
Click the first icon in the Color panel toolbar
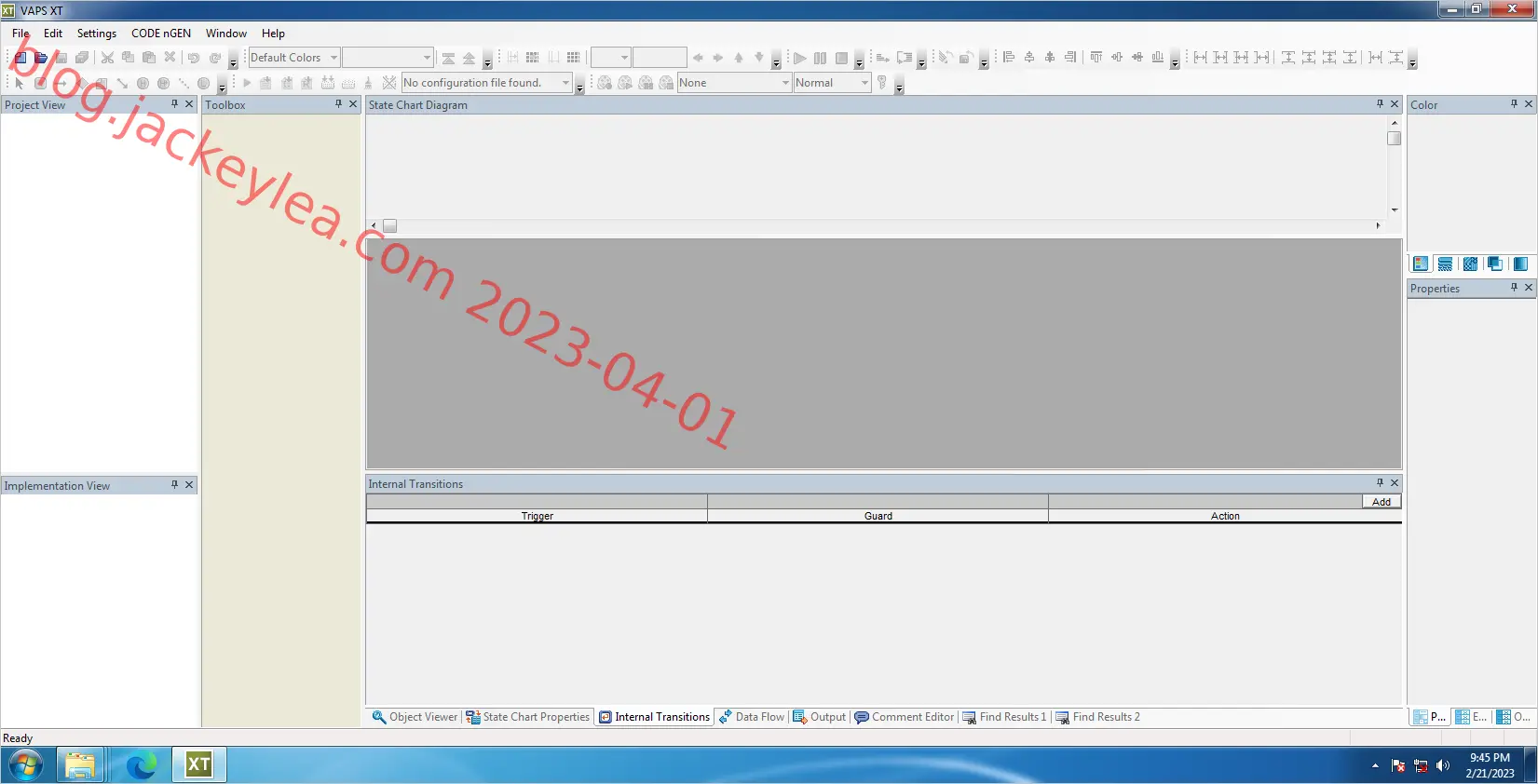tap(1421, 264)
